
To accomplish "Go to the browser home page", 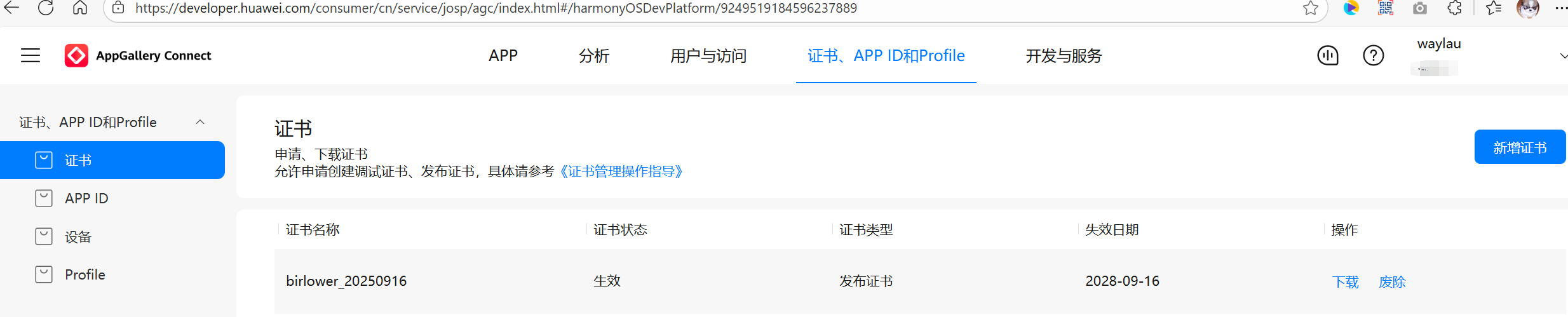I will pos(80,8).
